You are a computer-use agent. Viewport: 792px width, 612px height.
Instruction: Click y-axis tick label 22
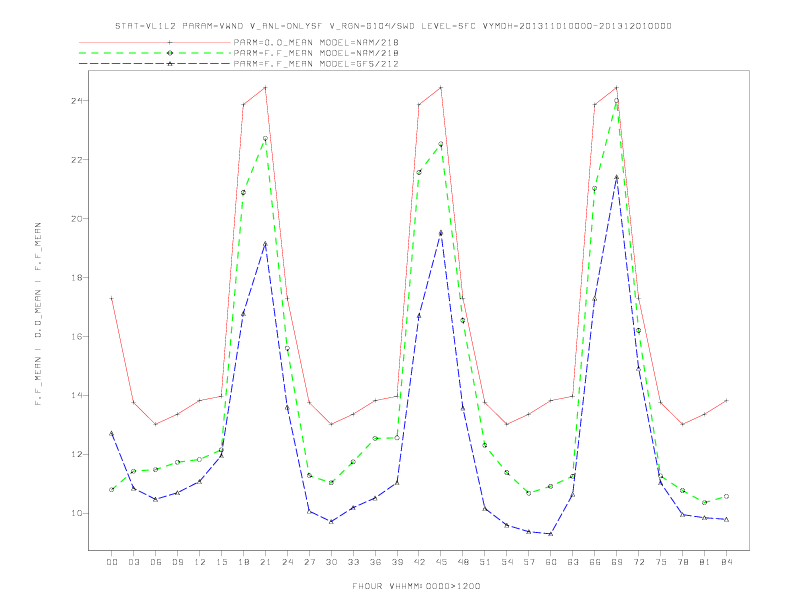77,160
